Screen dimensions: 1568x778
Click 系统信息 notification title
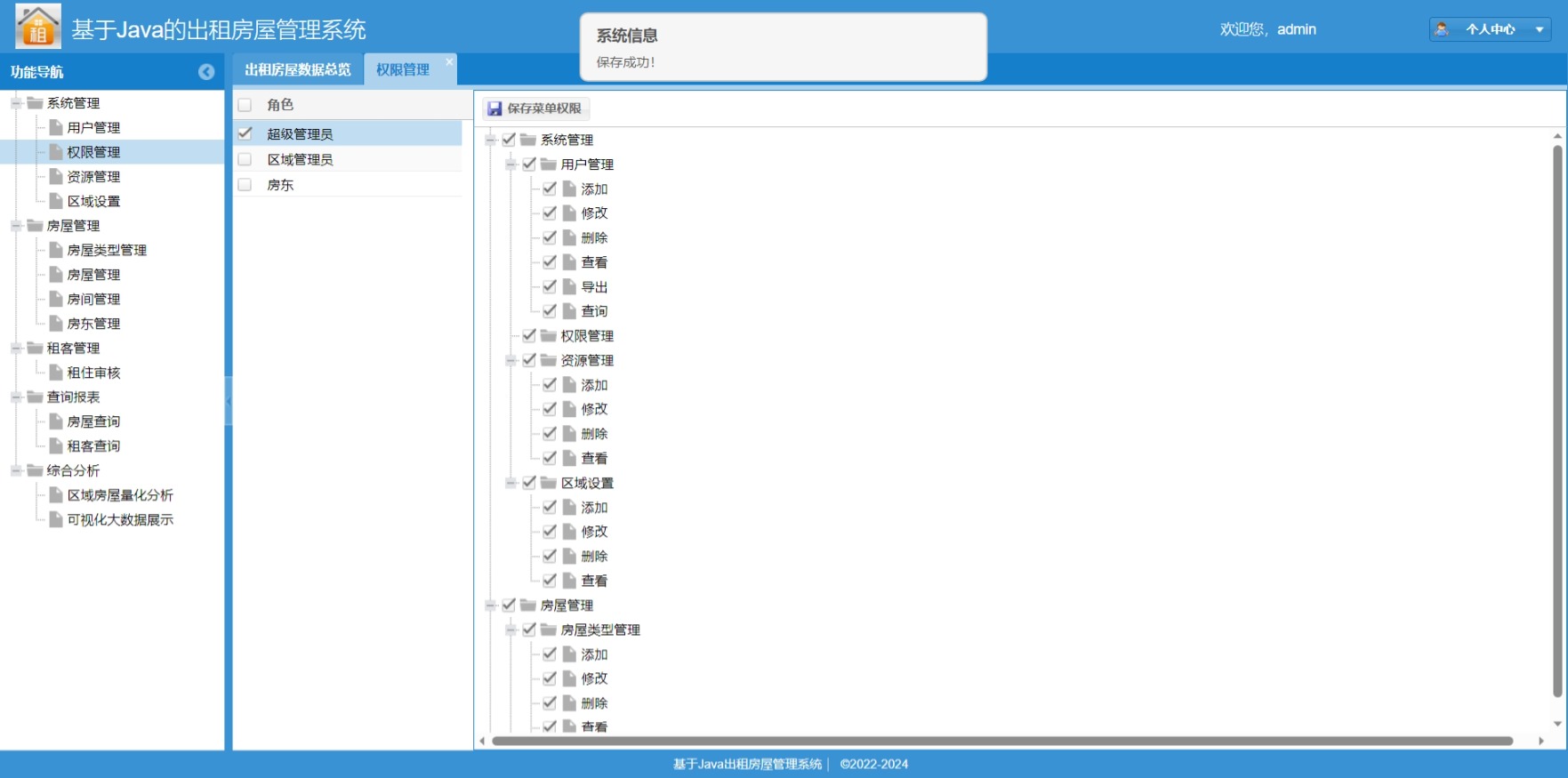(627, 36)
